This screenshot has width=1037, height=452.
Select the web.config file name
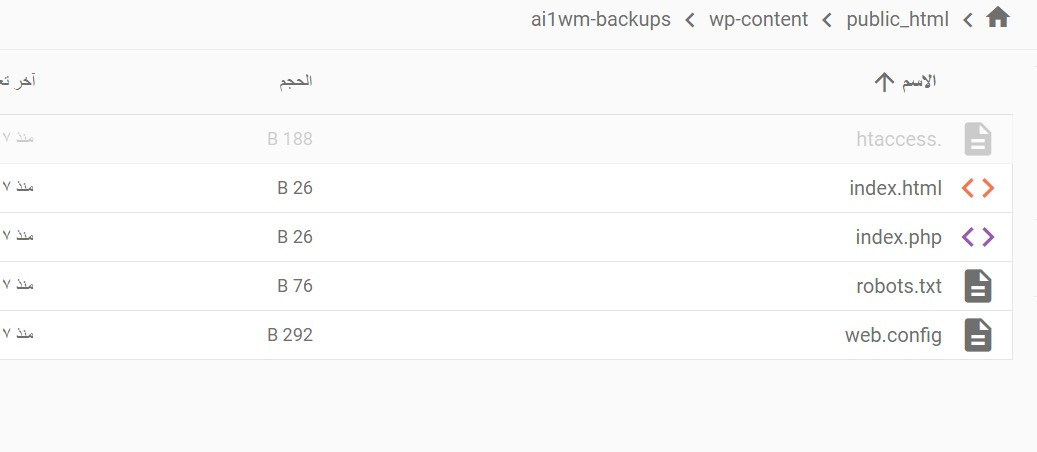[x=893, y=335]
